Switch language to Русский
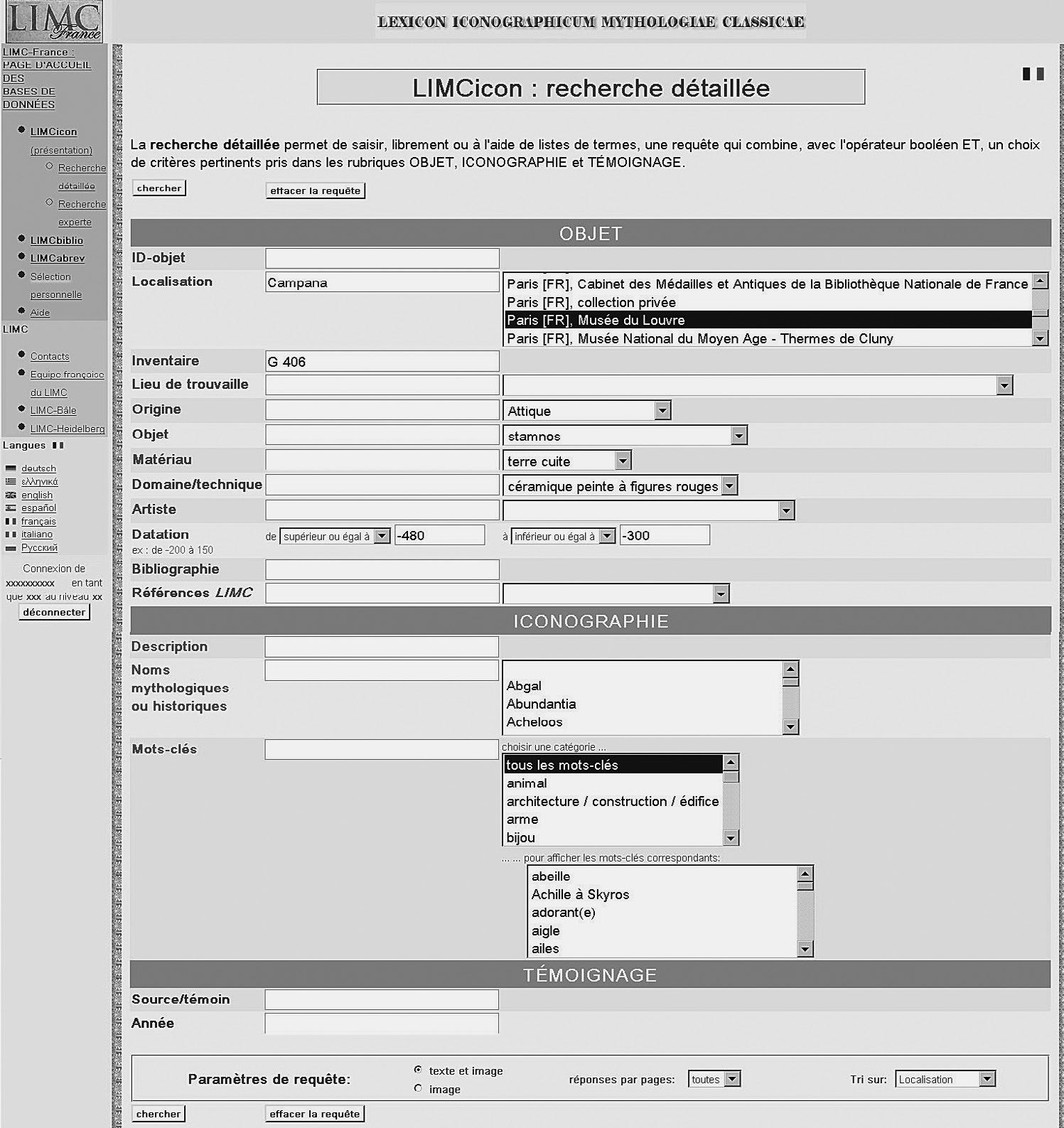Image resolution: width=1064 pixels, height=1128 pixels. pos(39,548)
